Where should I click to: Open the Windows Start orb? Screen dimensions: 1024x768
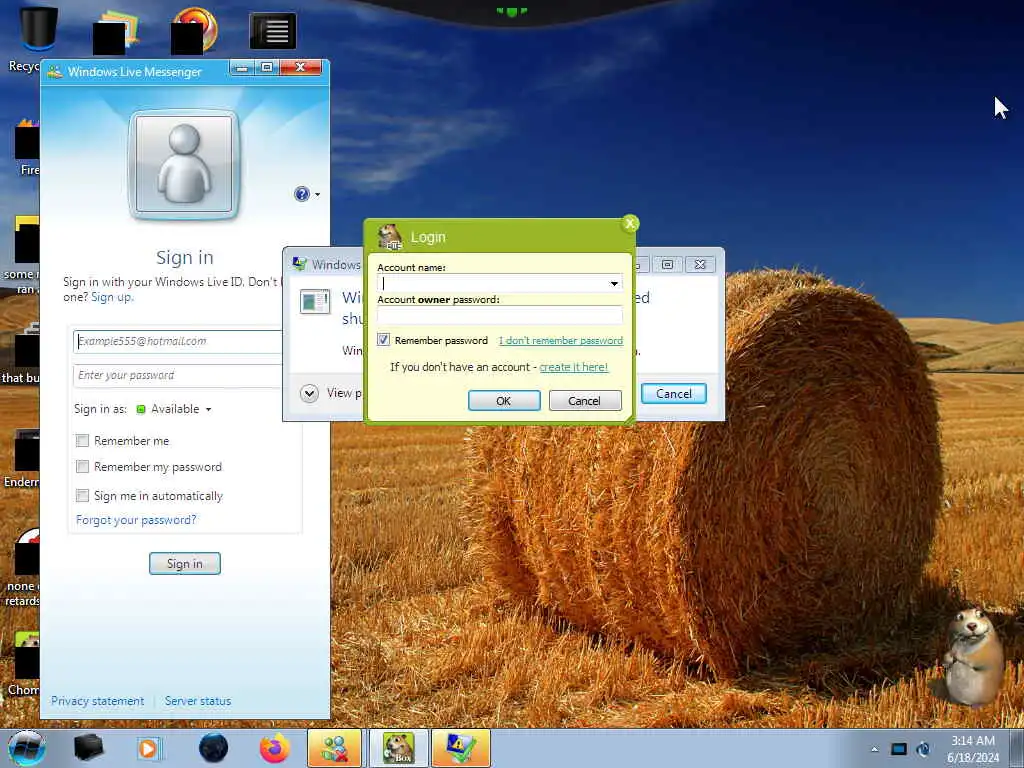[x=27, y=748]
